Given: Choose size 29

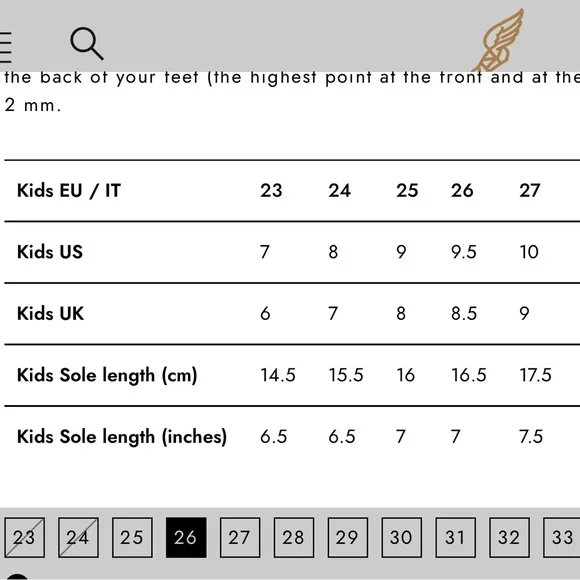Looking at the screenshot, I should (347, 537).
